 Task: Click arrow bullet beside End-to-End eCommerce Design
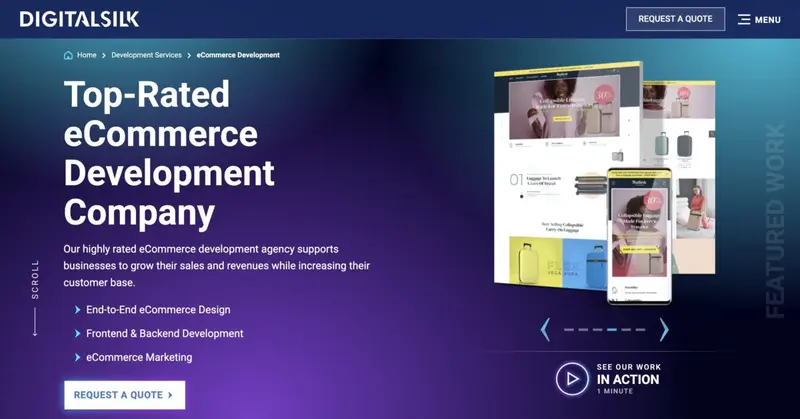point(77,310)
